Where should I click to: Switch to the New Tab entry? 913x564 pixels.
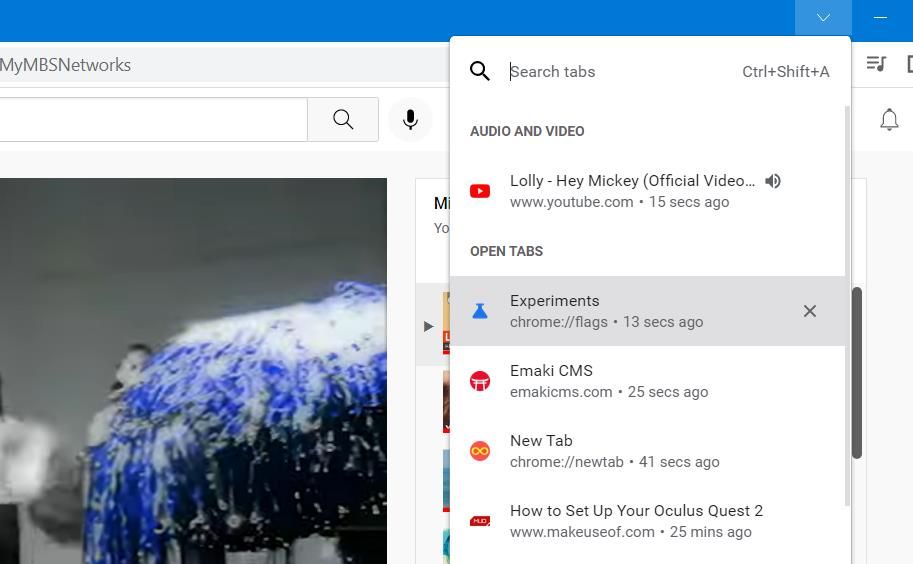pos(647,451)
